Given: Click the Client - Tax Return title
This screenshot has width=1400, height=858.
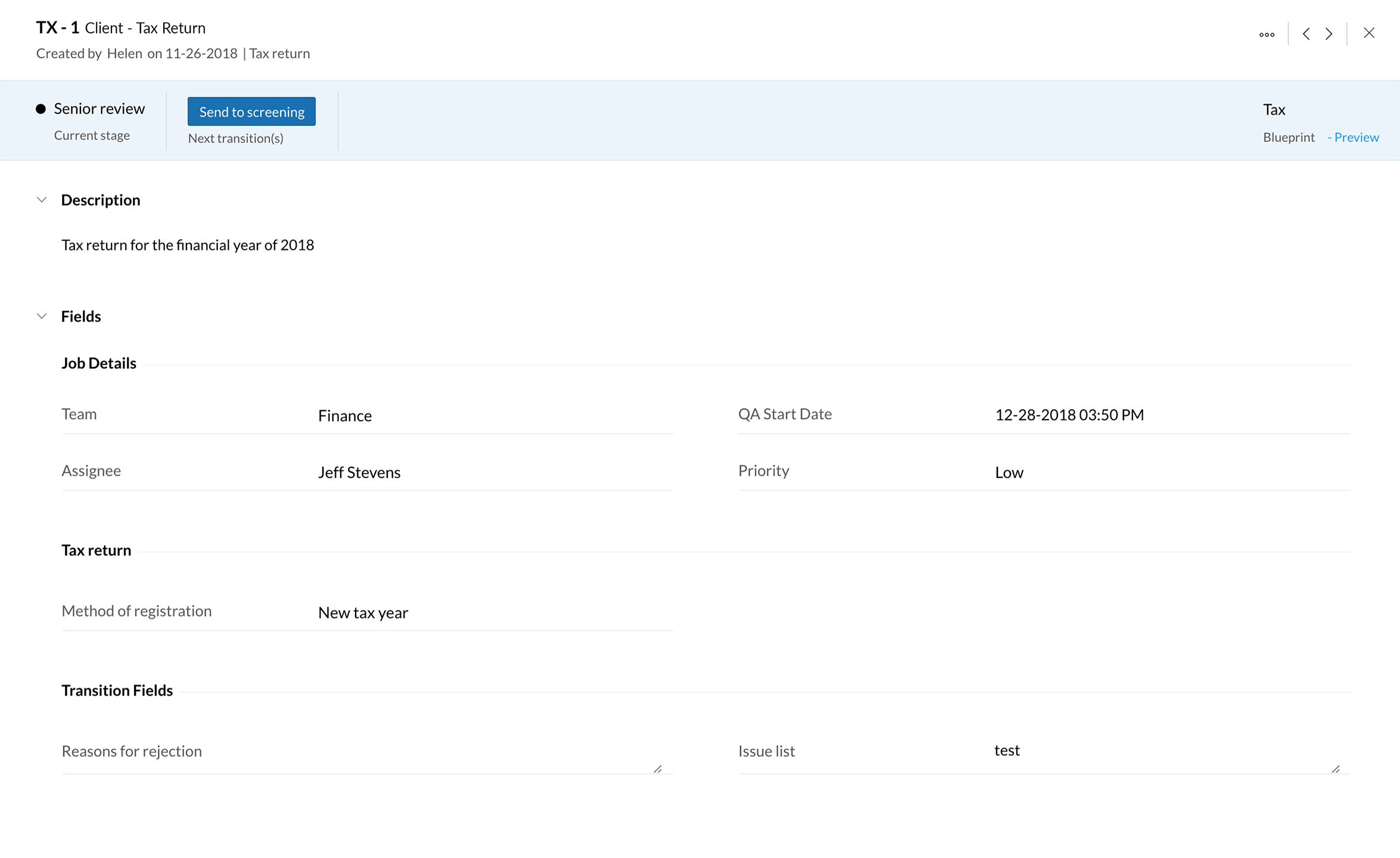Looking at the screenshot, I should 145,28.
